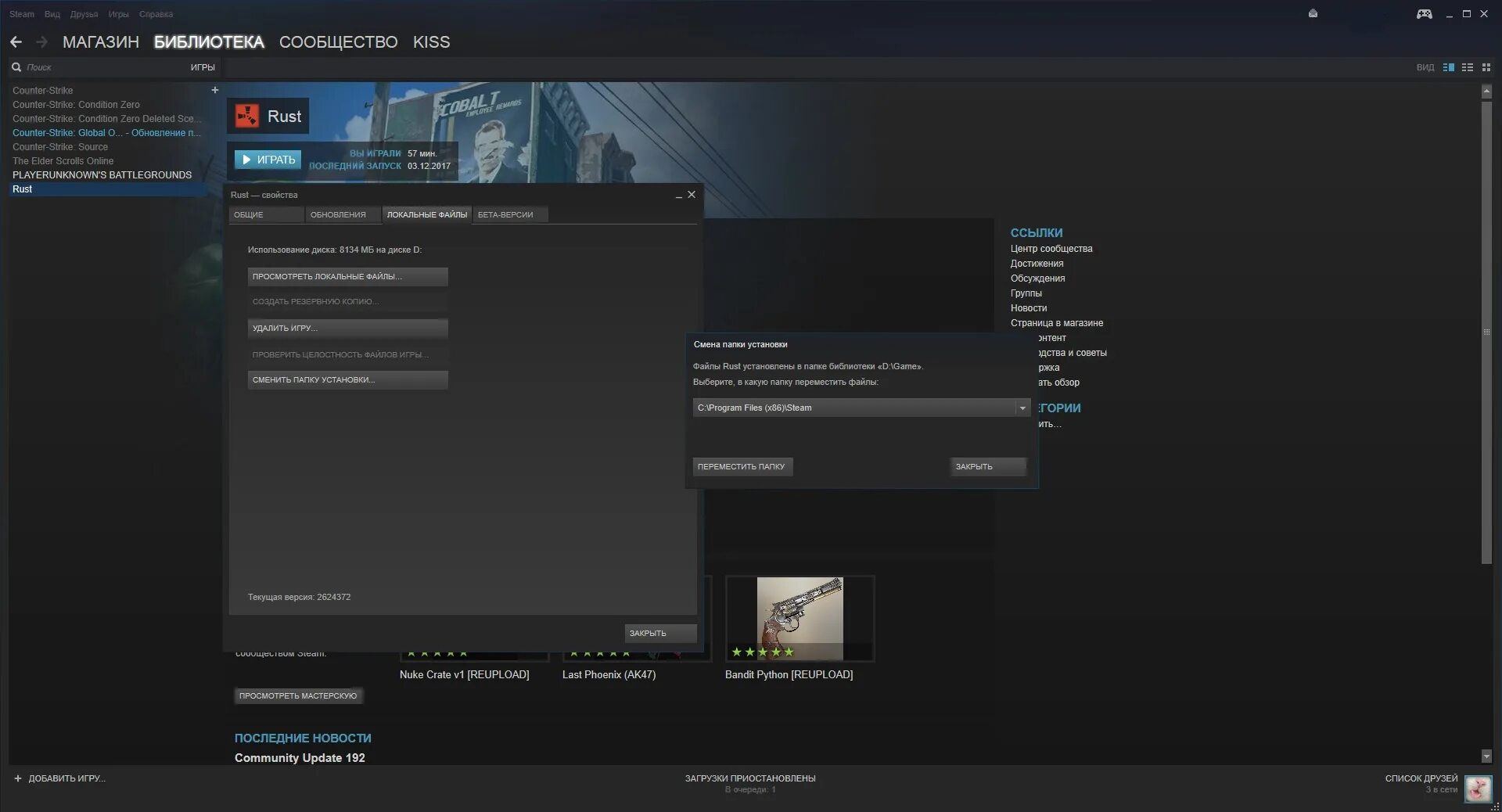Open Nuke Crate v1 [REUPLOAD] item
The height and width of the screenshot is (812, 1502).
tap(464, 675)
